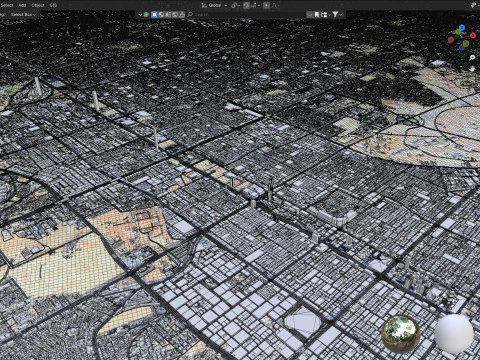This screenshot has width=480, height=360.
Task: Click the icon in the top-right corner
Action: click(x=474, y=5)
